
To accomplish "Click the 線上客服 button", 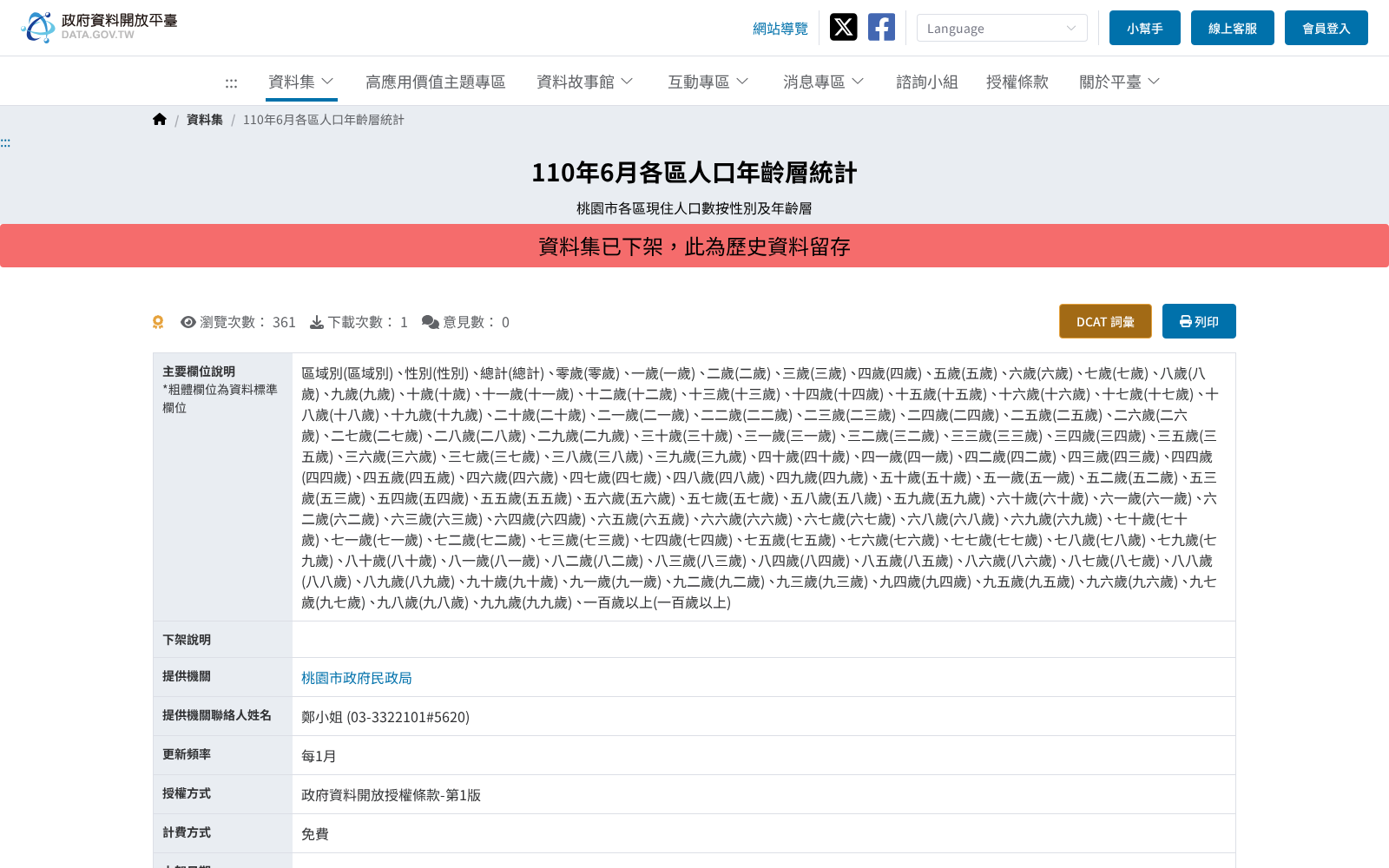I will tap(1233, 28).
